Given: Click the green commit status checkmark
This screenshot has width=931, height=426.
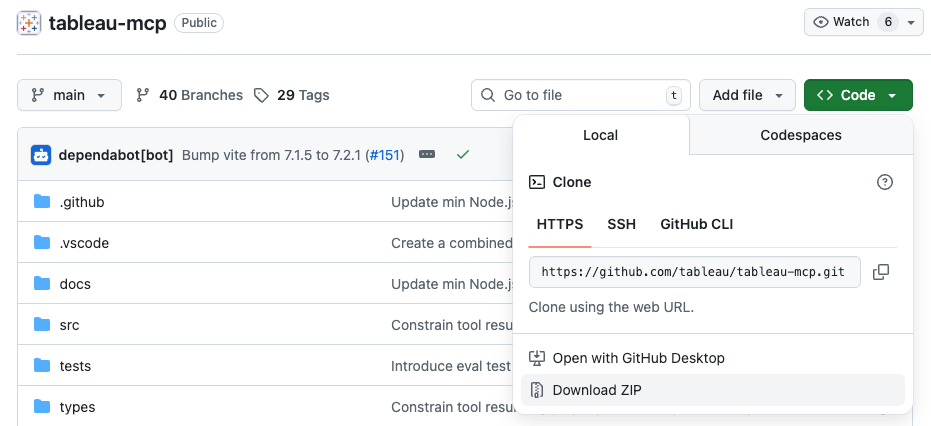Looking at the screenshot, I should [462, 155].
